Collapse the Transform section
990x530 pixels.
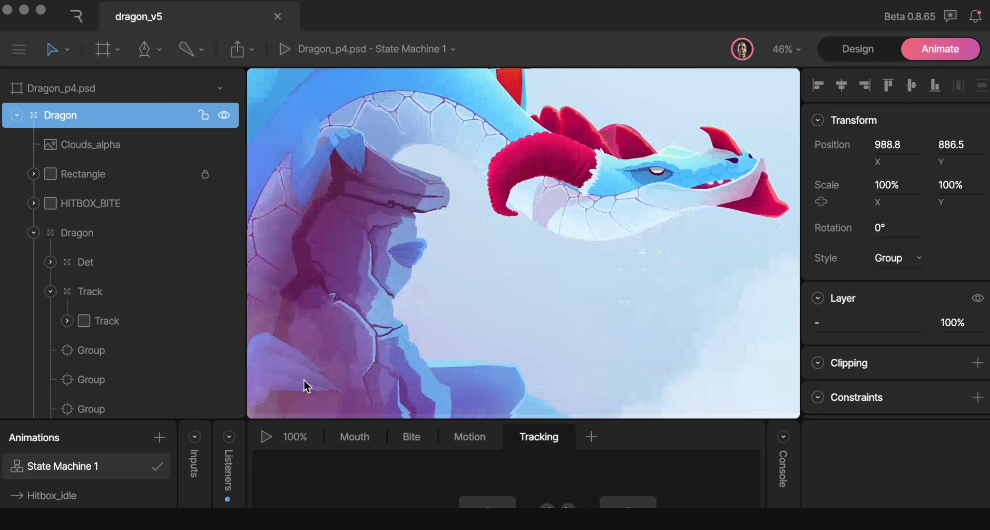[x=818, y=120]
